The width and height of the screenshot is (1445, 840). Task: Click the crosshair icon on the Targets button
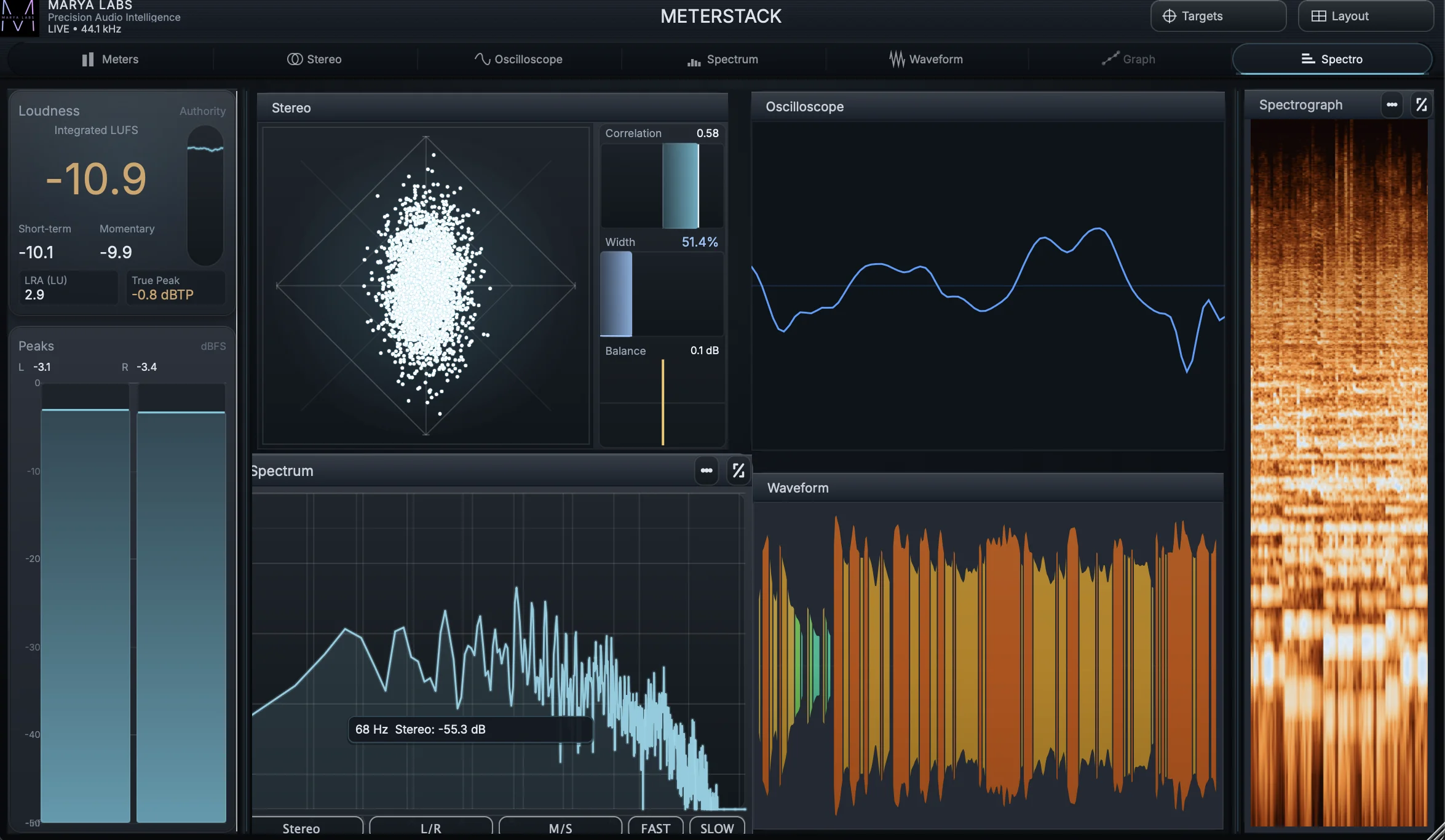[1169, 16]
